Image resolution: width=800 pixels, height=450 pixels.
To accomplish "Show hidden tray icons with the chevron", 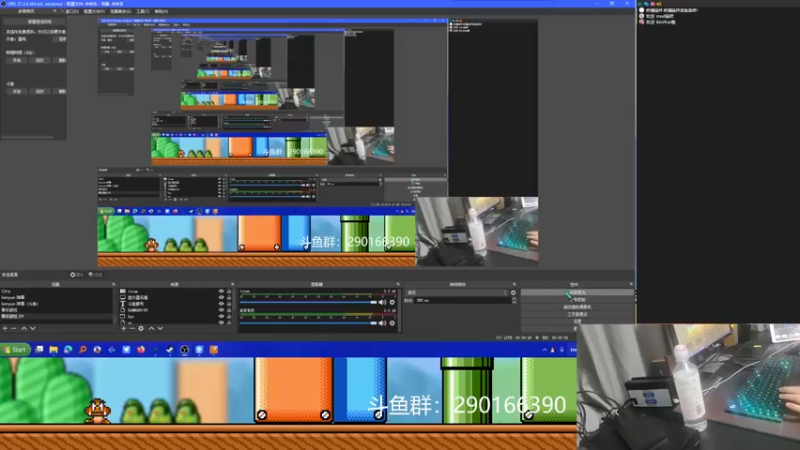I will coord(544,349).
